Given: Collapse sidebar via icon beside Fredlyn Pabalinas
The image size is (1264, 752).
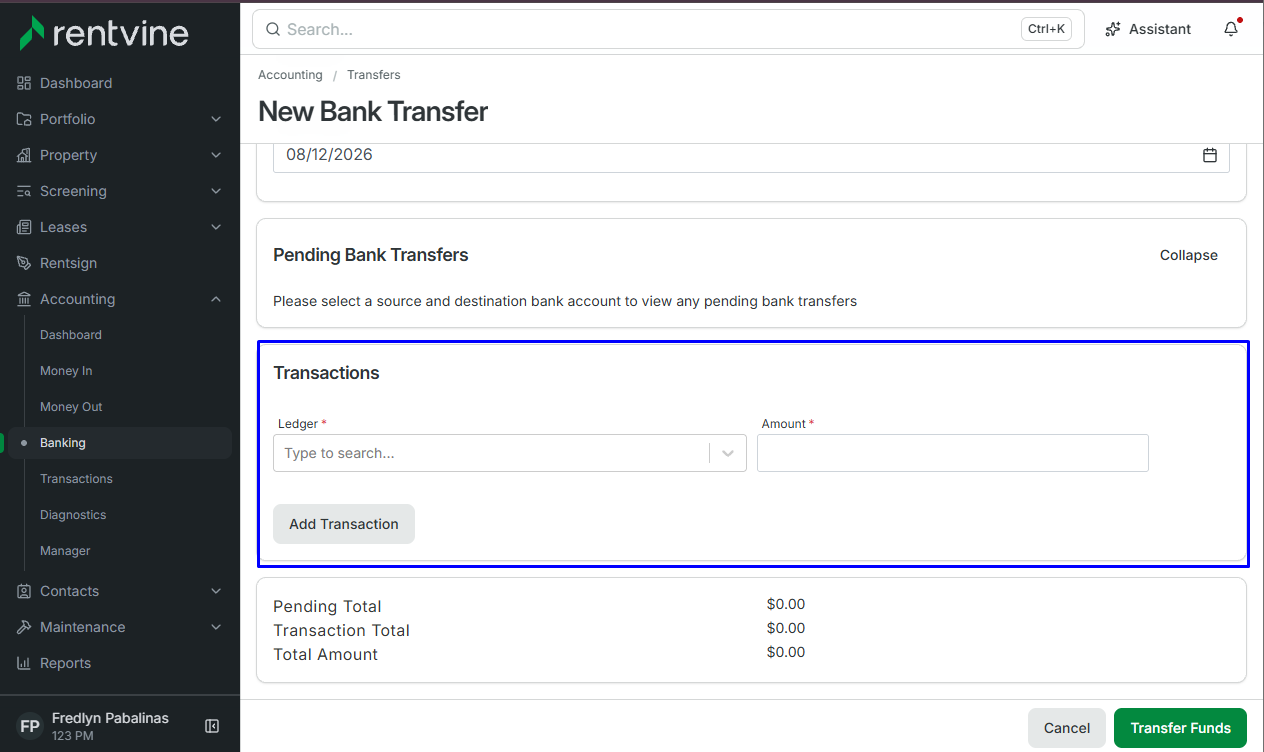Looking at the screenshot, I should tap(212, 726).
